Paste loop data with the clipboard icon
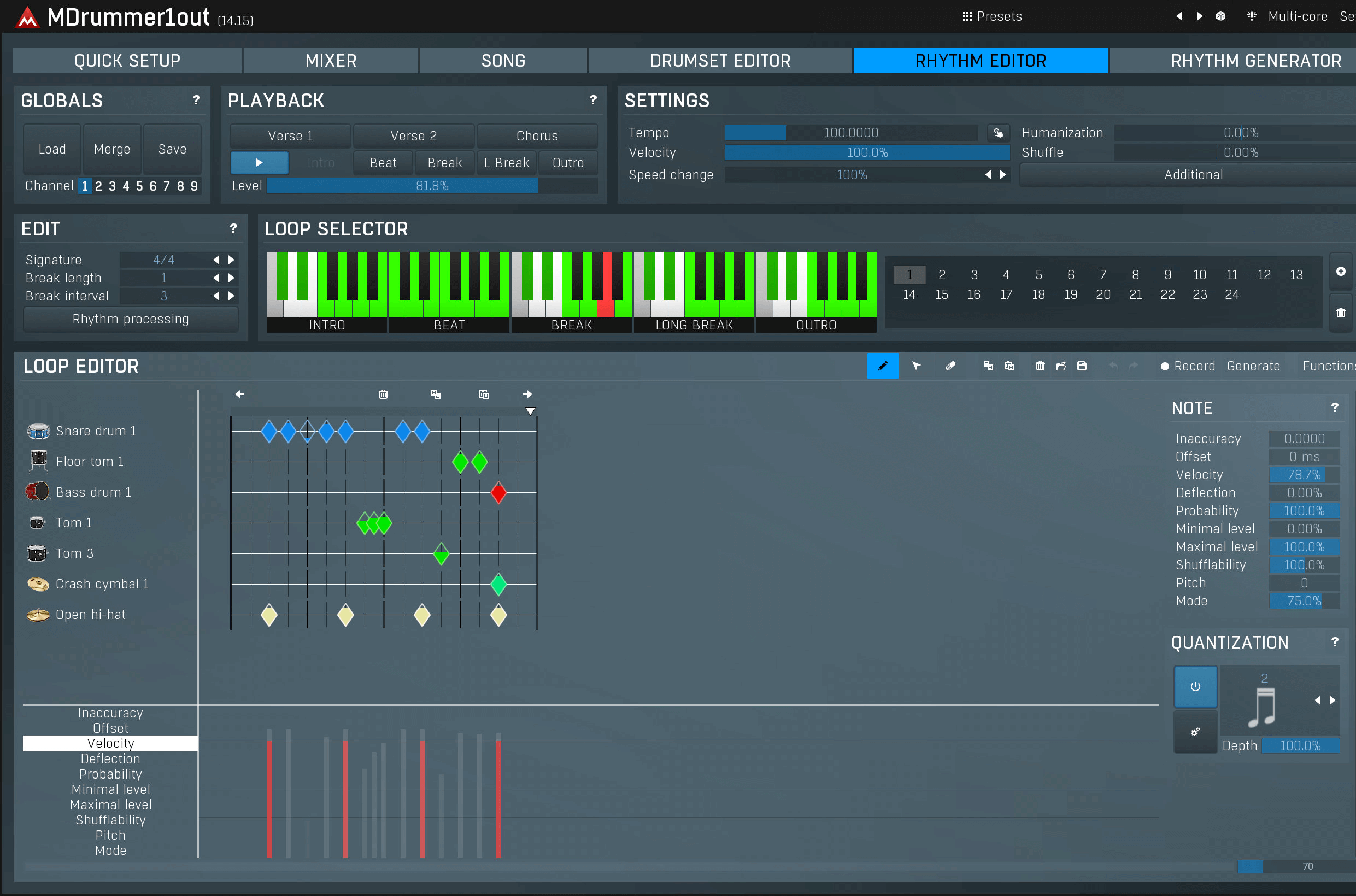Viewport: 1356px width, 896px height. coord(1009,366)
